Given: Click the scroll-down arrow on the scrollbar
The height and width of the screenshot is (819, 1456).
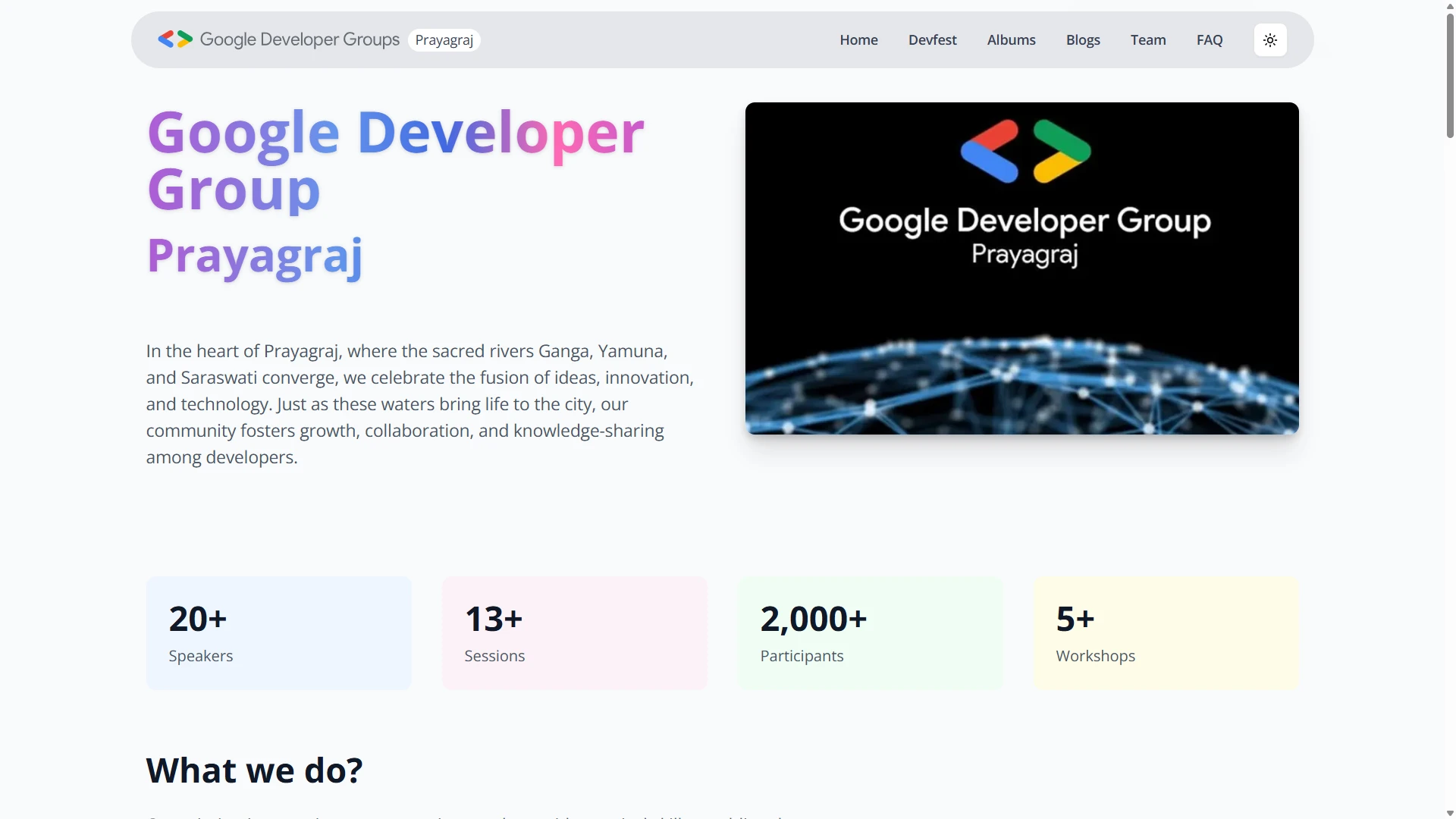Looking at the screenshot, I should (x=1448, y=812).
